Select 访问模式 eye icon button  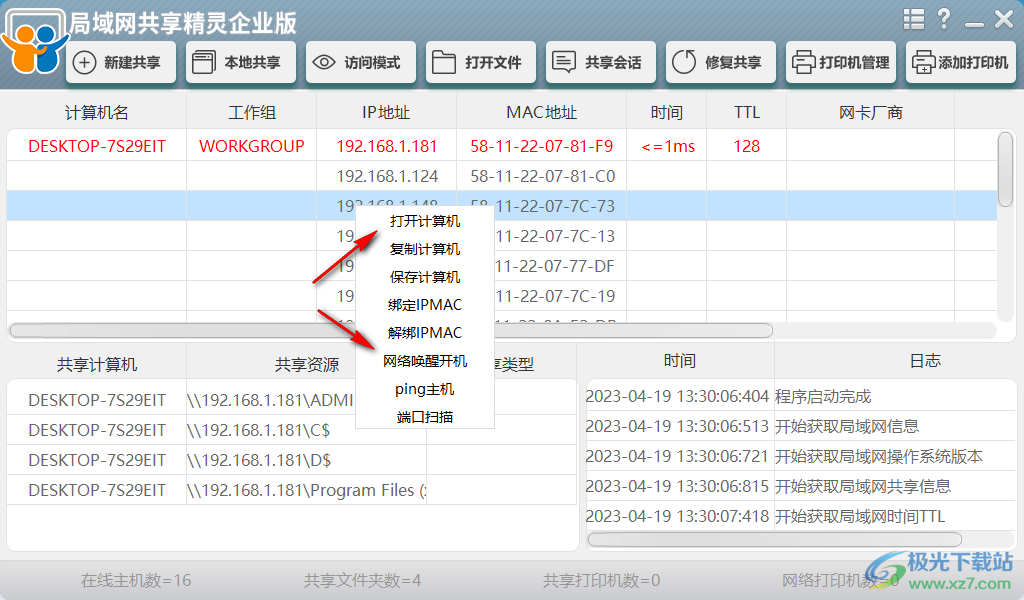point(360,63)
